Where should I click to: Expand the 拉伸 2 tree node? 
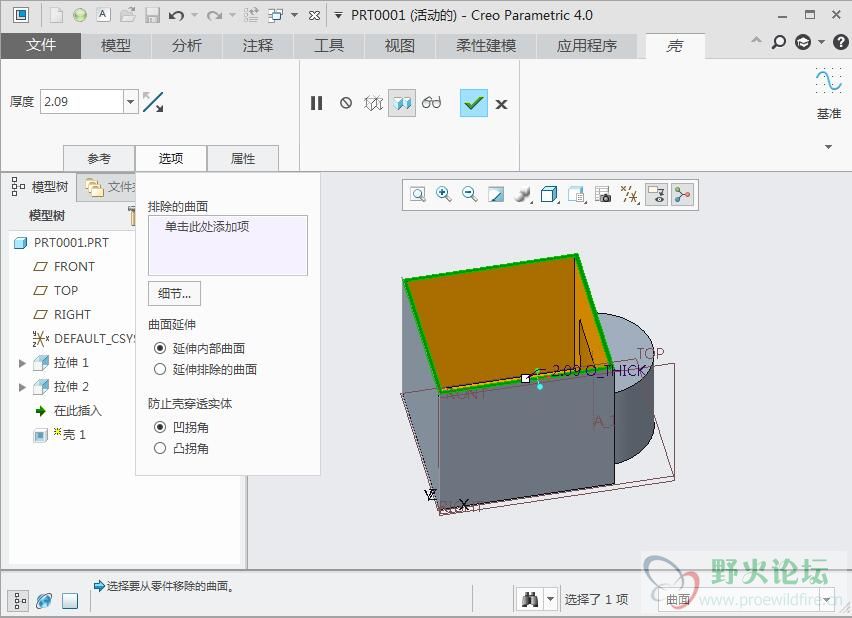(22, 387)
